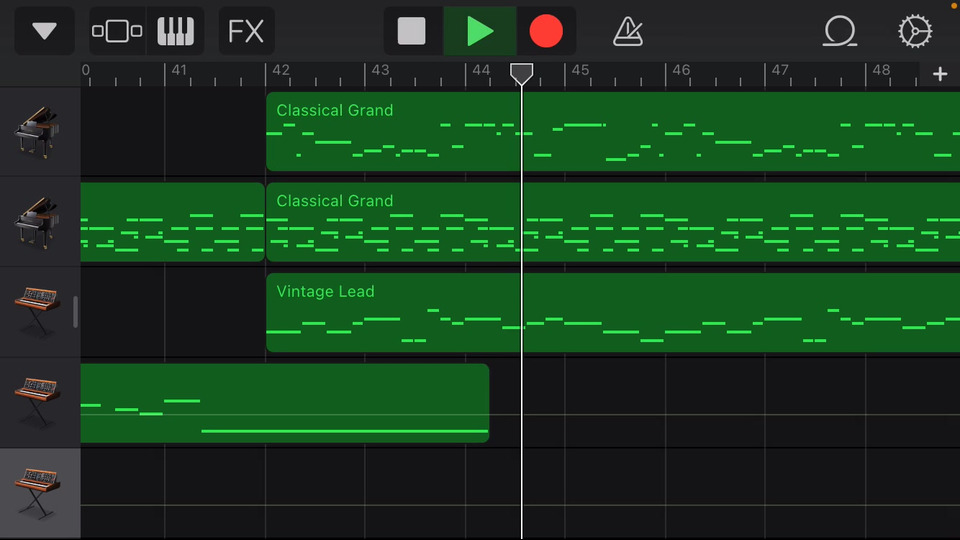
Task: Select the second-row Classical Grand region at bar 42
Action: tap(613, 222)
